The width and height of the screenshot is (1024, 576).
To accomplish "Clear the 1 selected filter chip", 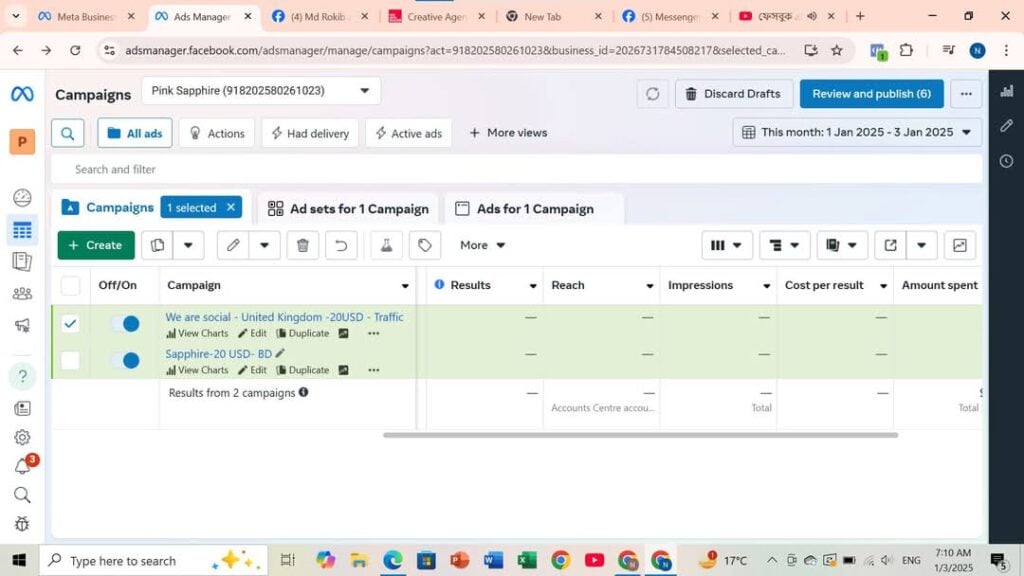I will 231,207.
